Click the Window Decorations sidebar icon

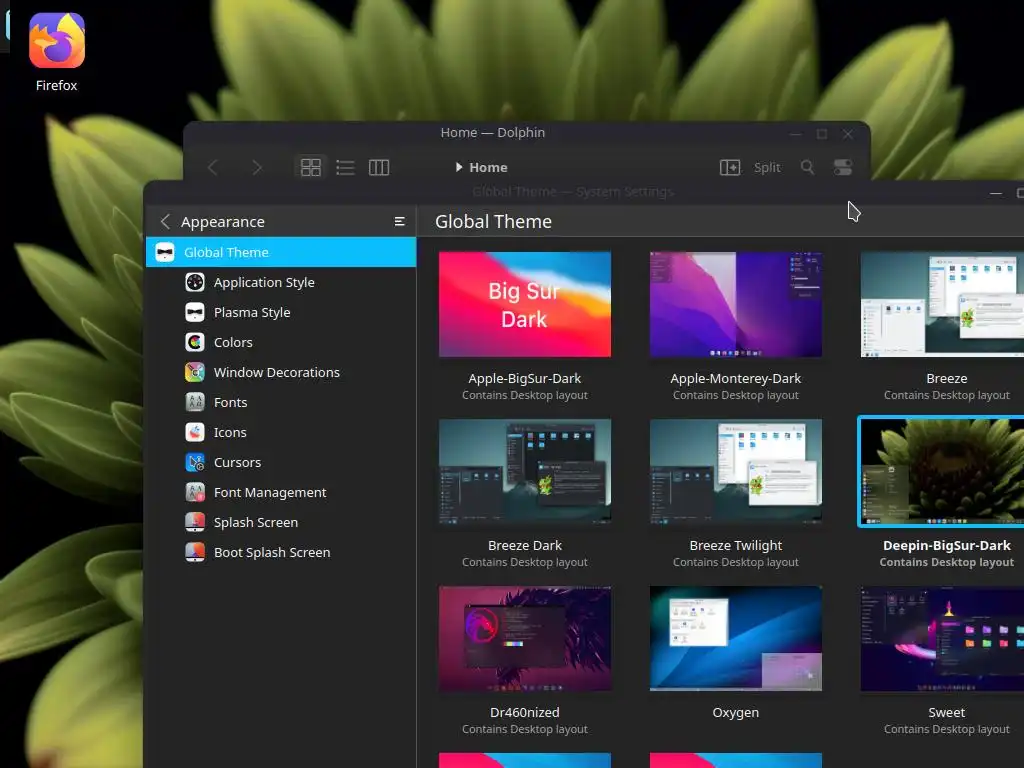pyautogui.click(x=195, y=372)
